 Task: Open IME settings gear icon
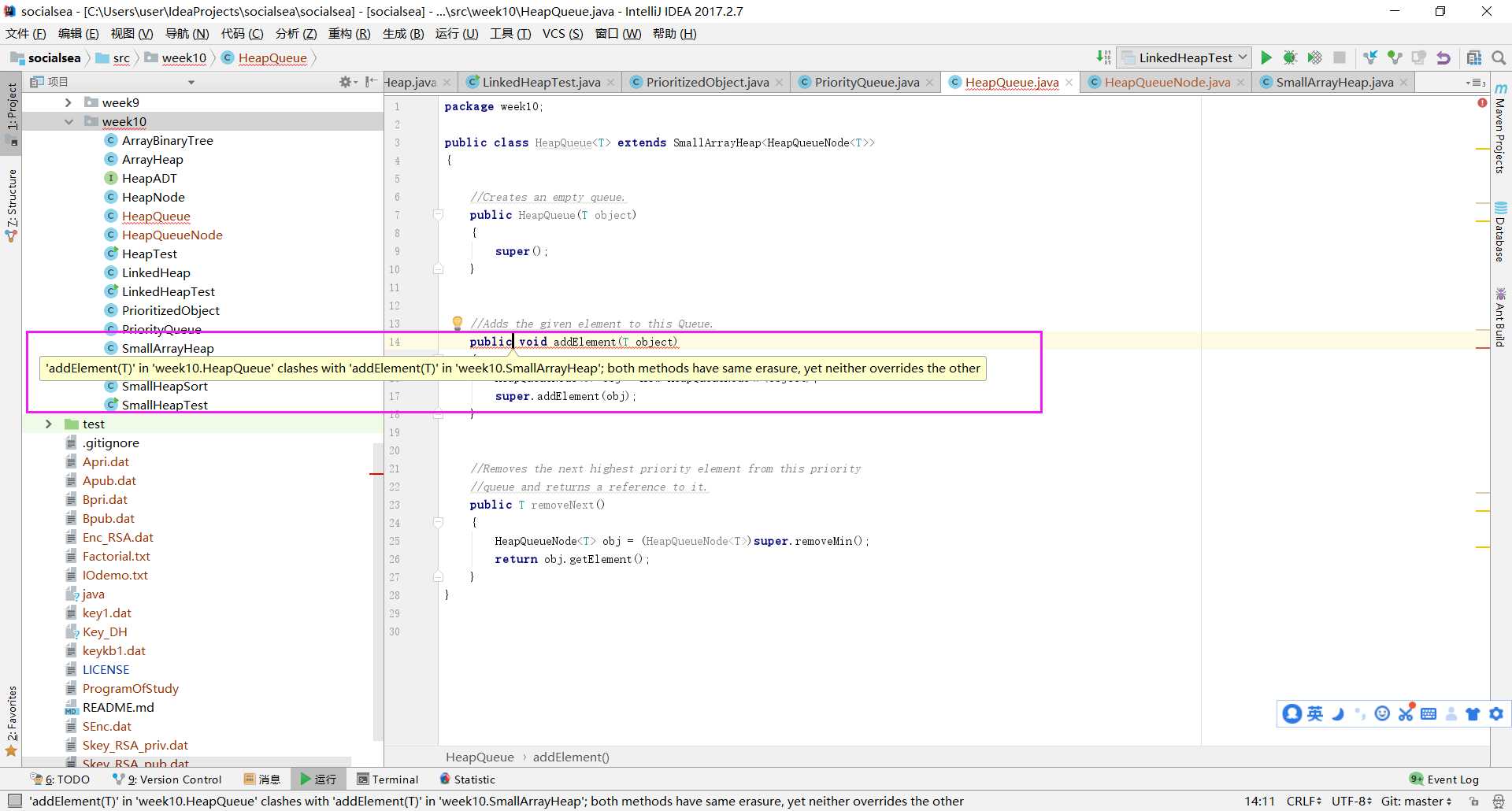coord(1496,713)
